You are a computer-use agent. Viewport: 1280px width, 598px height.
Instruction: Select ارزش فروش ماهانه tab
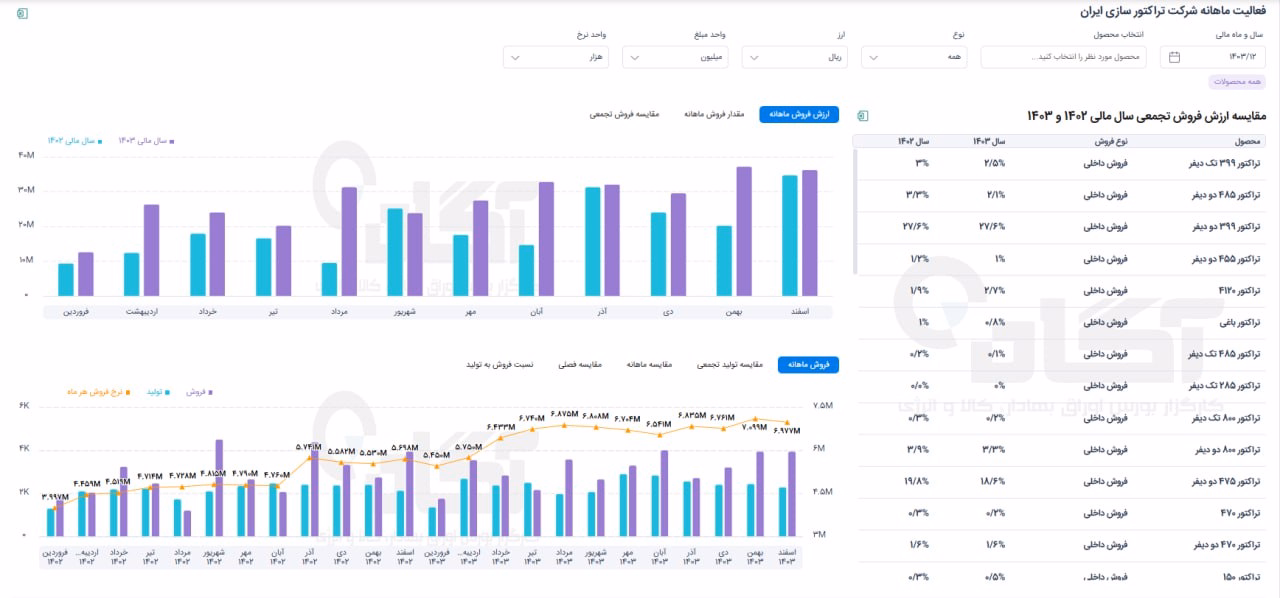click(799, 114)
